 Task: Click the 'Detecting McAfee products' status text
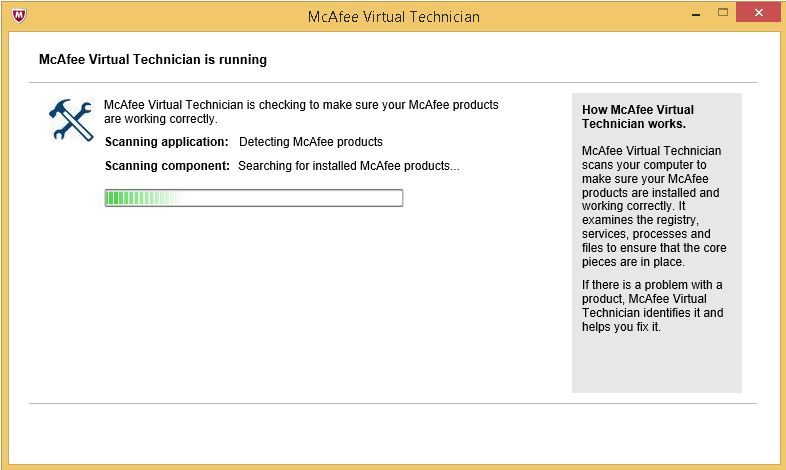(x=311, y=142)
